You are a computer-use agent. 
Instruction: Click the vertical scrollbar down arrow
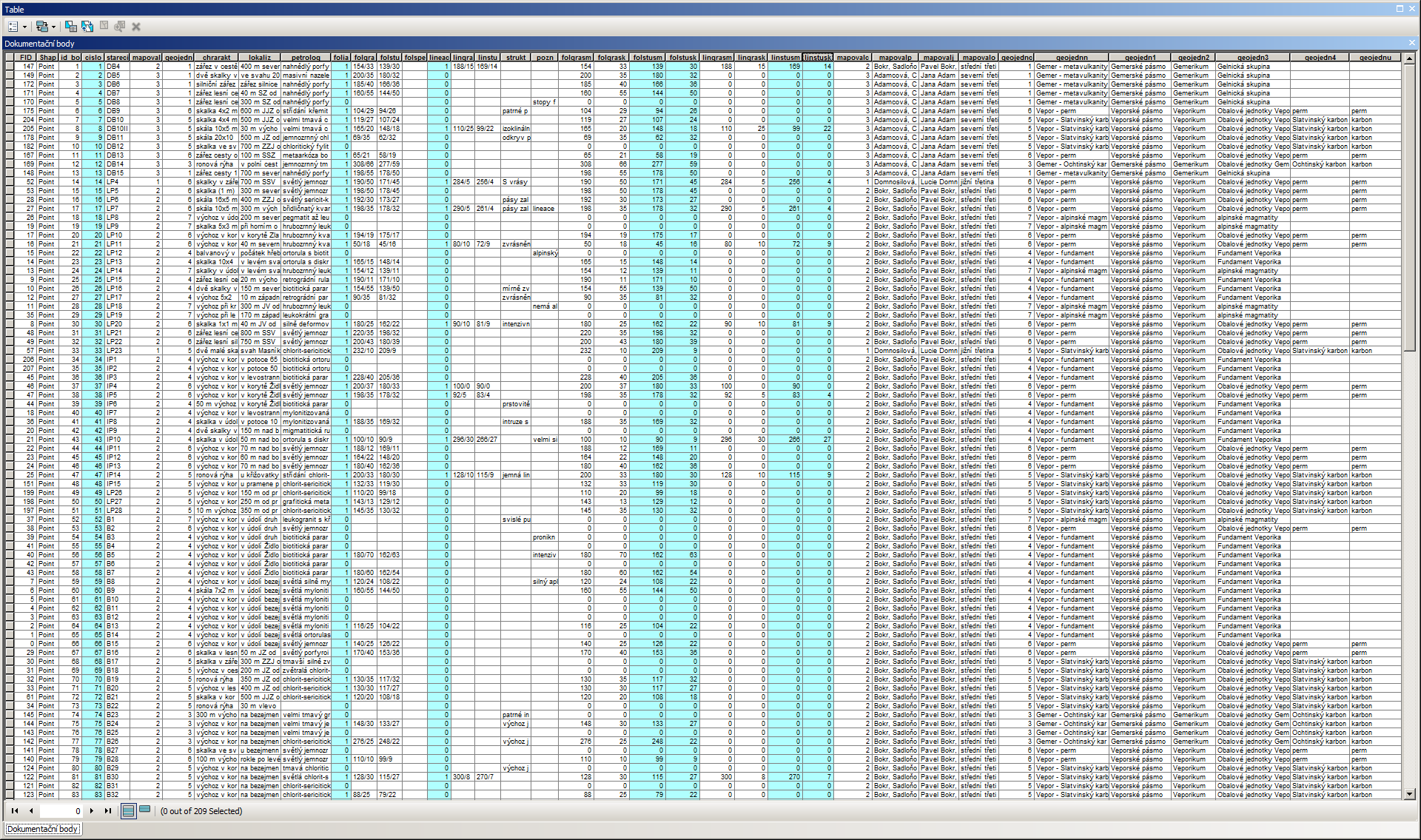coord(1410,793)
